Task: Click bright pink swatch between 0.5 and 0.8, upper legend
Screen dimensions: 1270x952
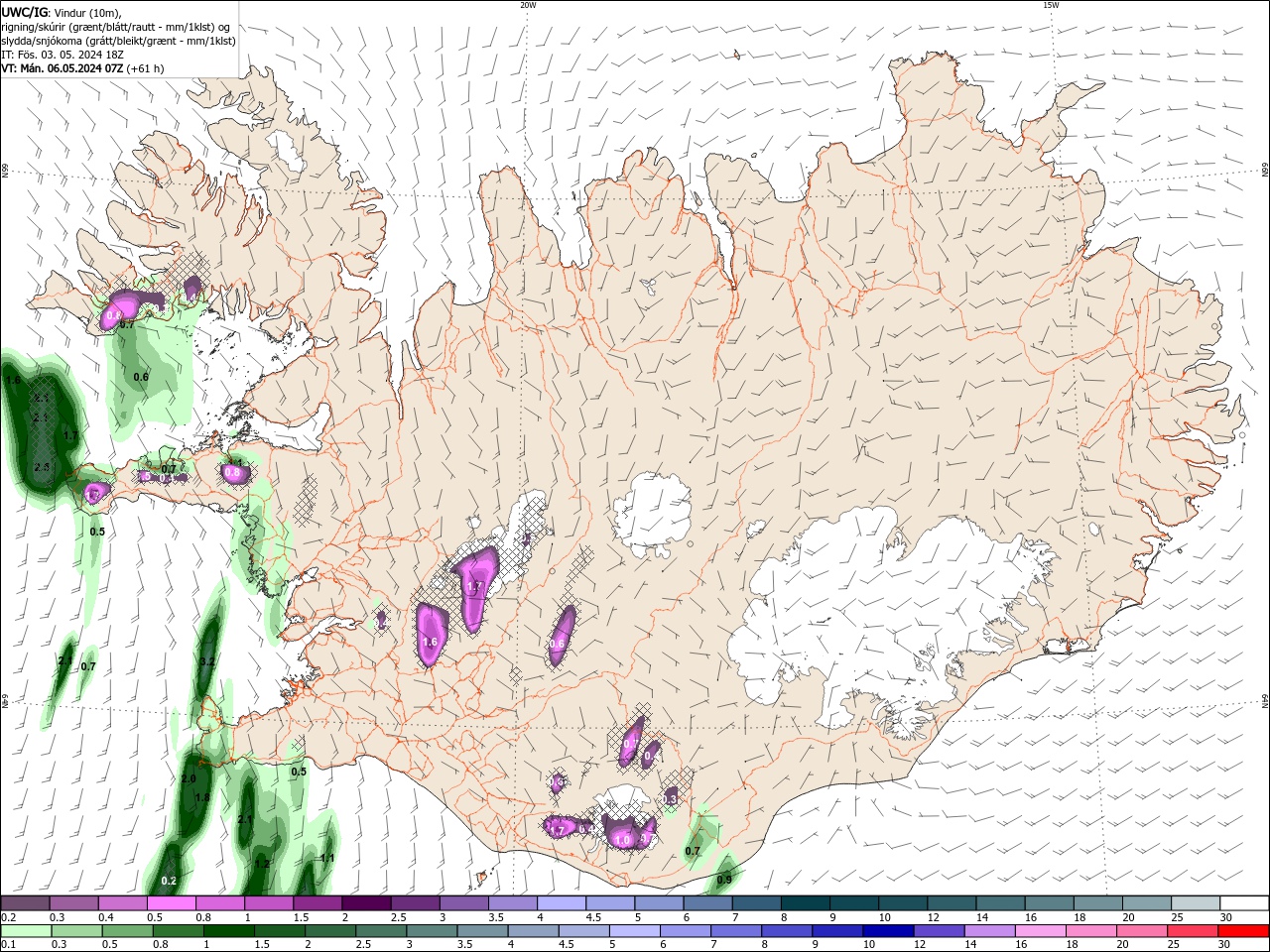Action: point(171,903)
